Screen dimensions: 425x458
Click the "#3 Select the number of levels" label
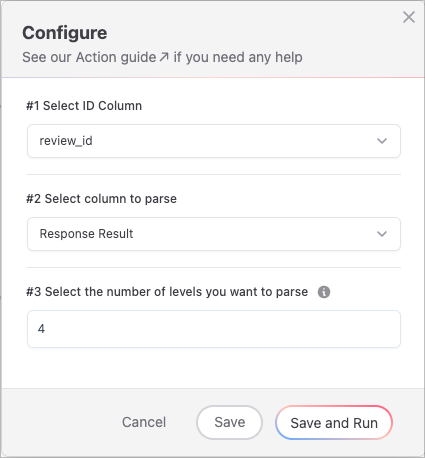(167, 292)
